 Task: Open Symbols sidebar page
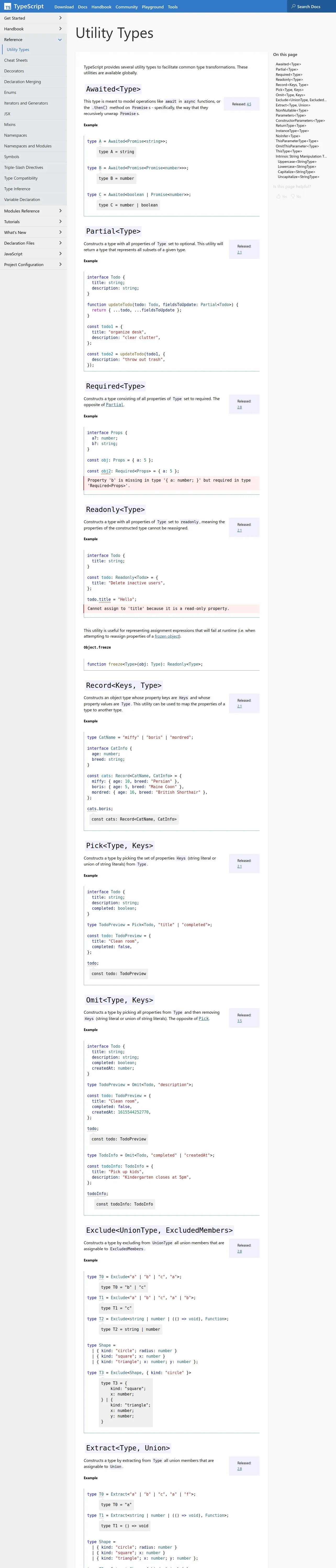pyautogui.click(x=33, y=157)
